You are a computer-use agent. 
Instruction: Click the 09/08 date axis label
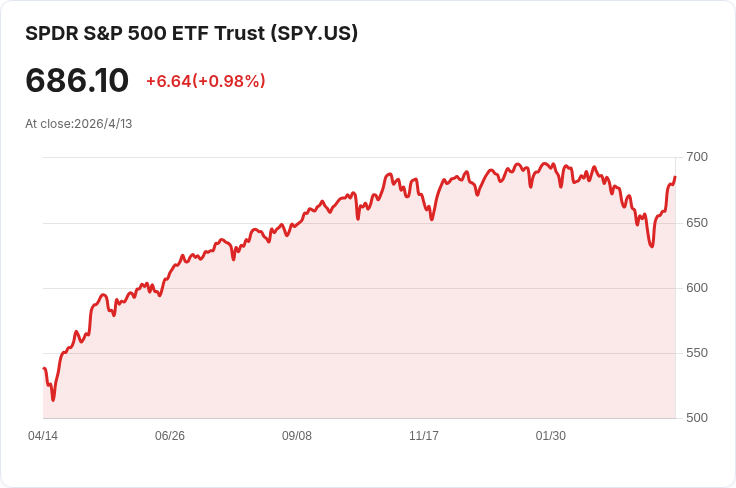pos(297,436)
